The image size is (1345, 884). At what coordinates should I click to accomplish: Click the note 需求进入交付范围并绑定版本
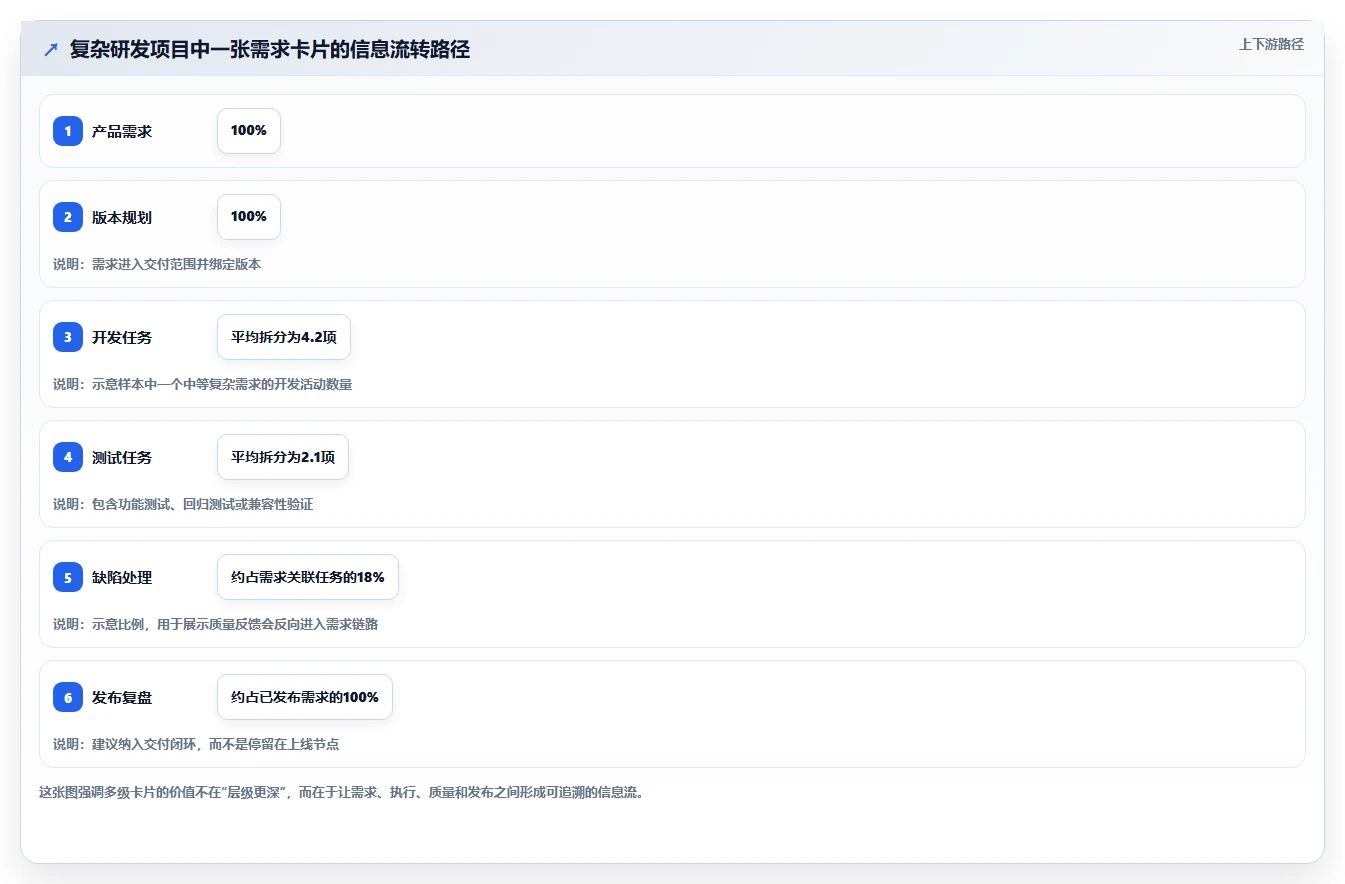pos(157,264)
